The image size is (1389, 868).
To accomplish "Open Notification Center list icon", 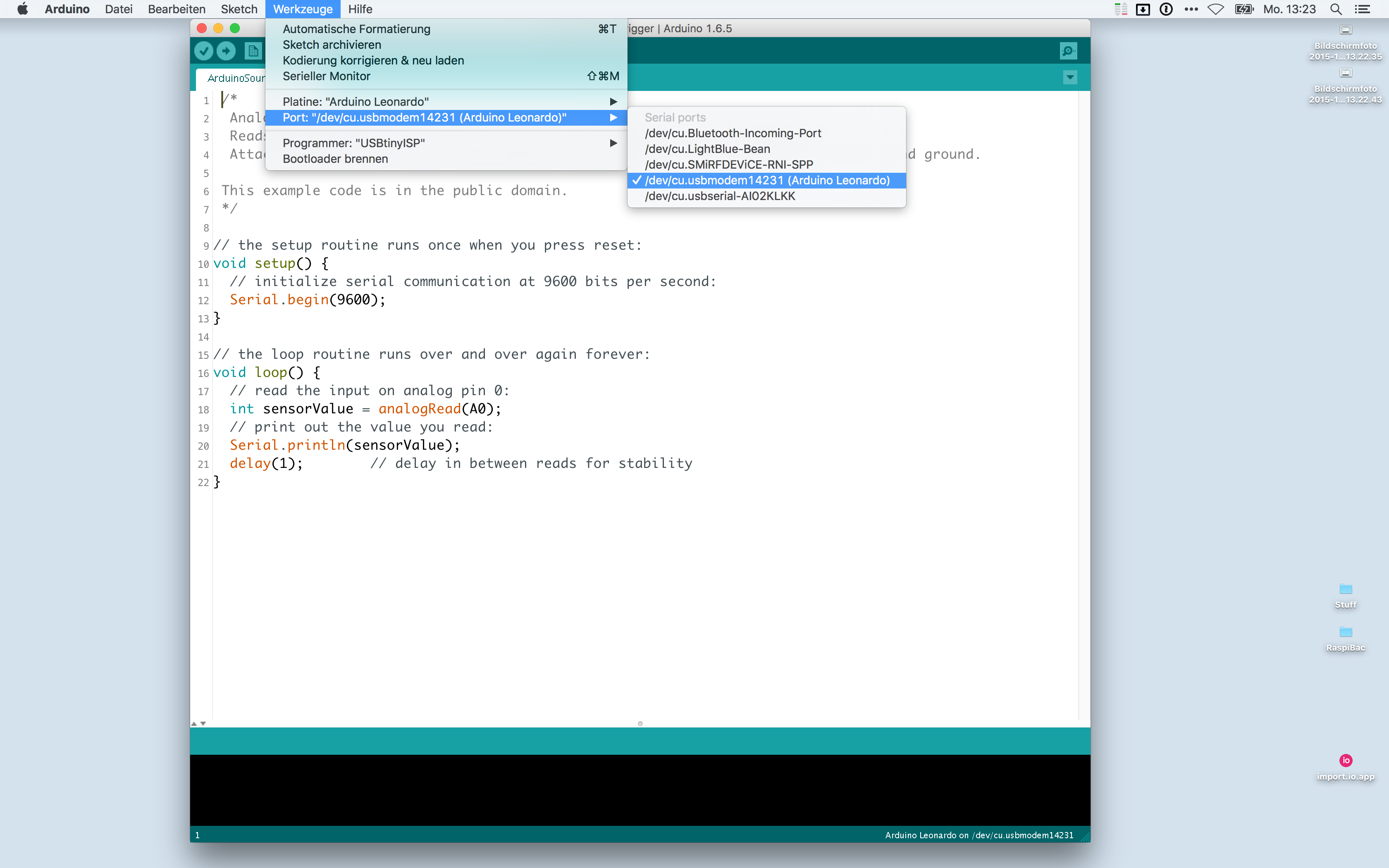I will click(x=1363, y=9).
